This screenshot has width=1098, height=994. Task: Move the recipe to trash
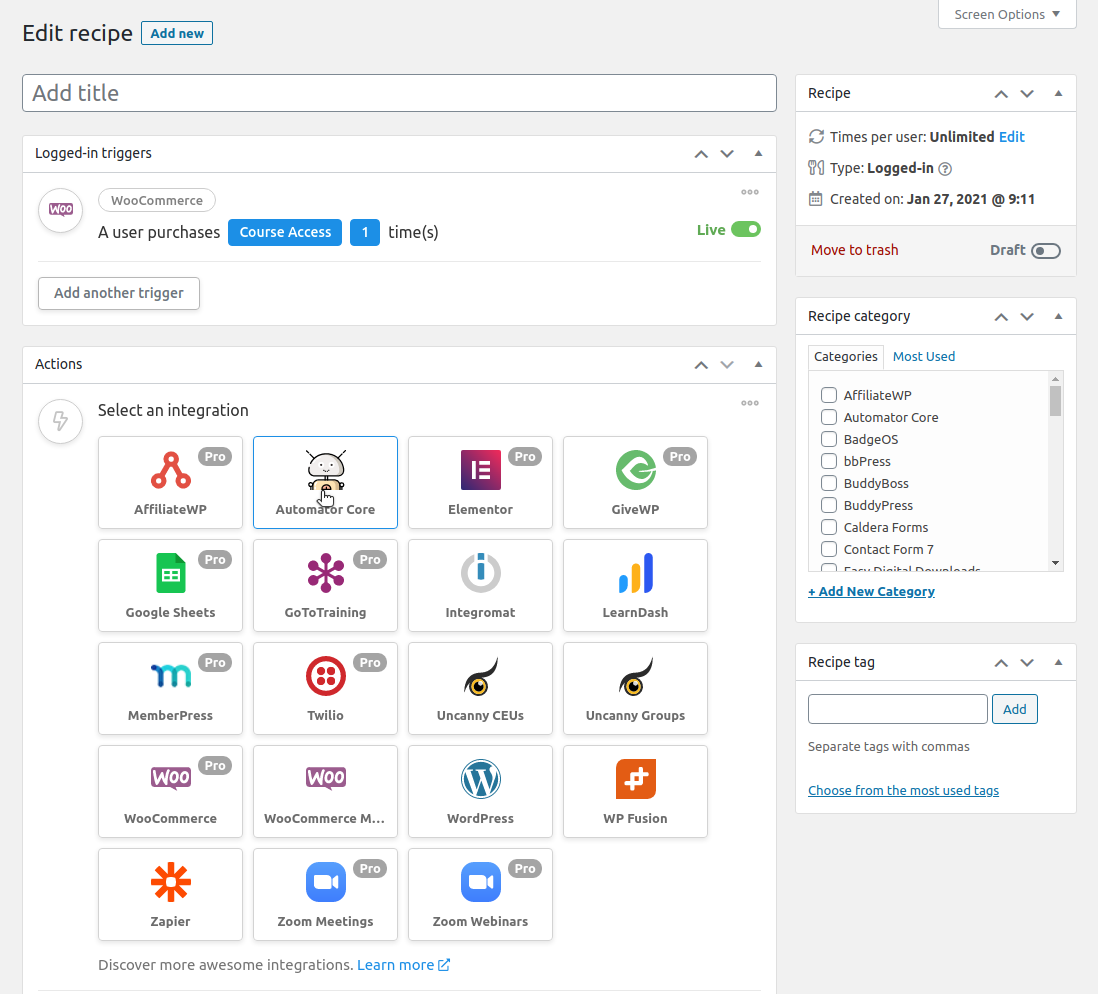click(854, 250)
